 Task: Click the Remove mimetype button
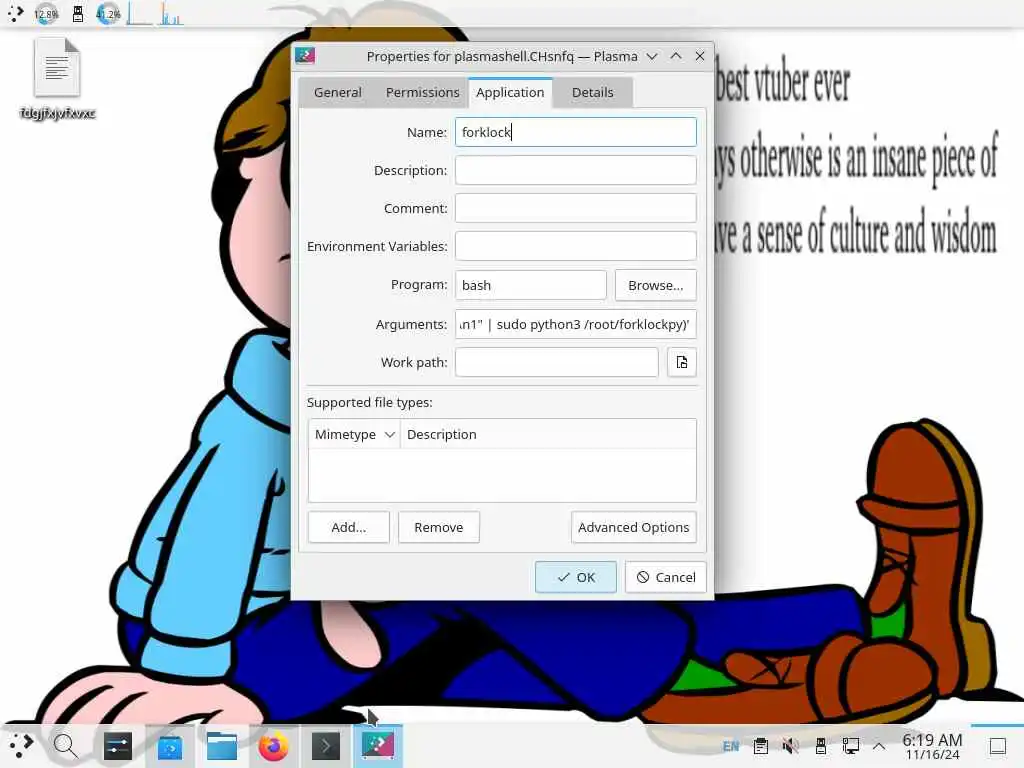[439, 527]
